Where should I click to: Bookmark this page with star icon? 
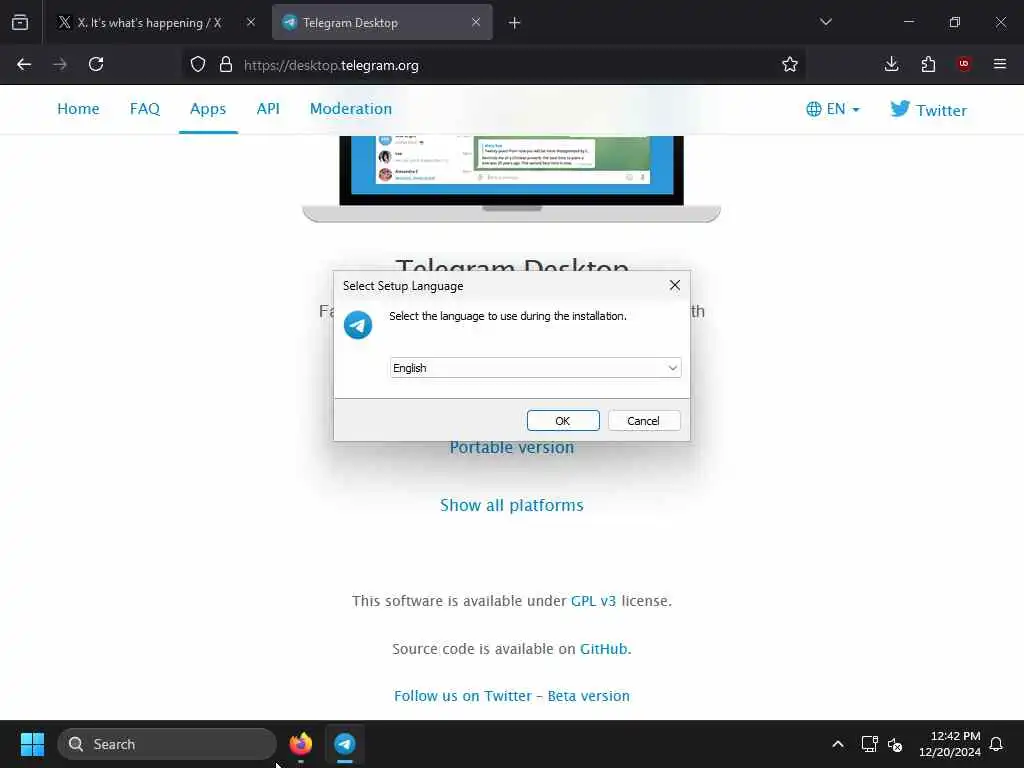point(790,65)
